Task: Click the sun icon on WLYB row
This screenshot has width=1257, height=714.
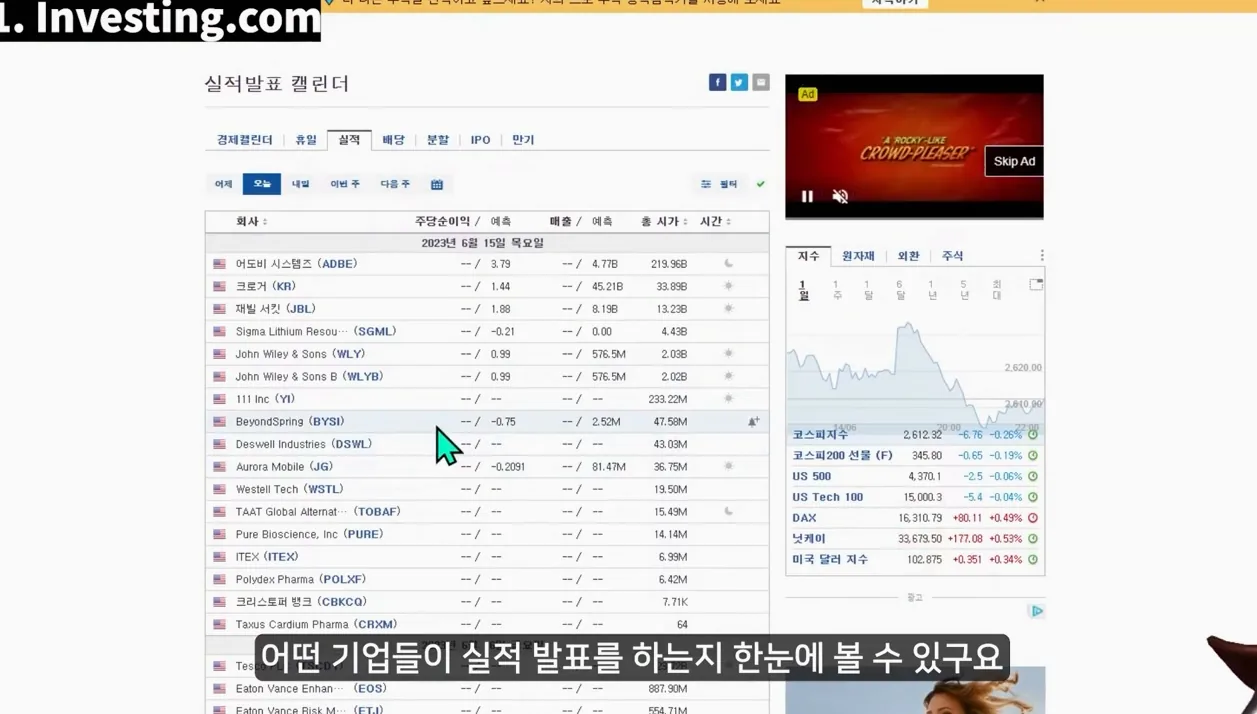Action: 728,377
